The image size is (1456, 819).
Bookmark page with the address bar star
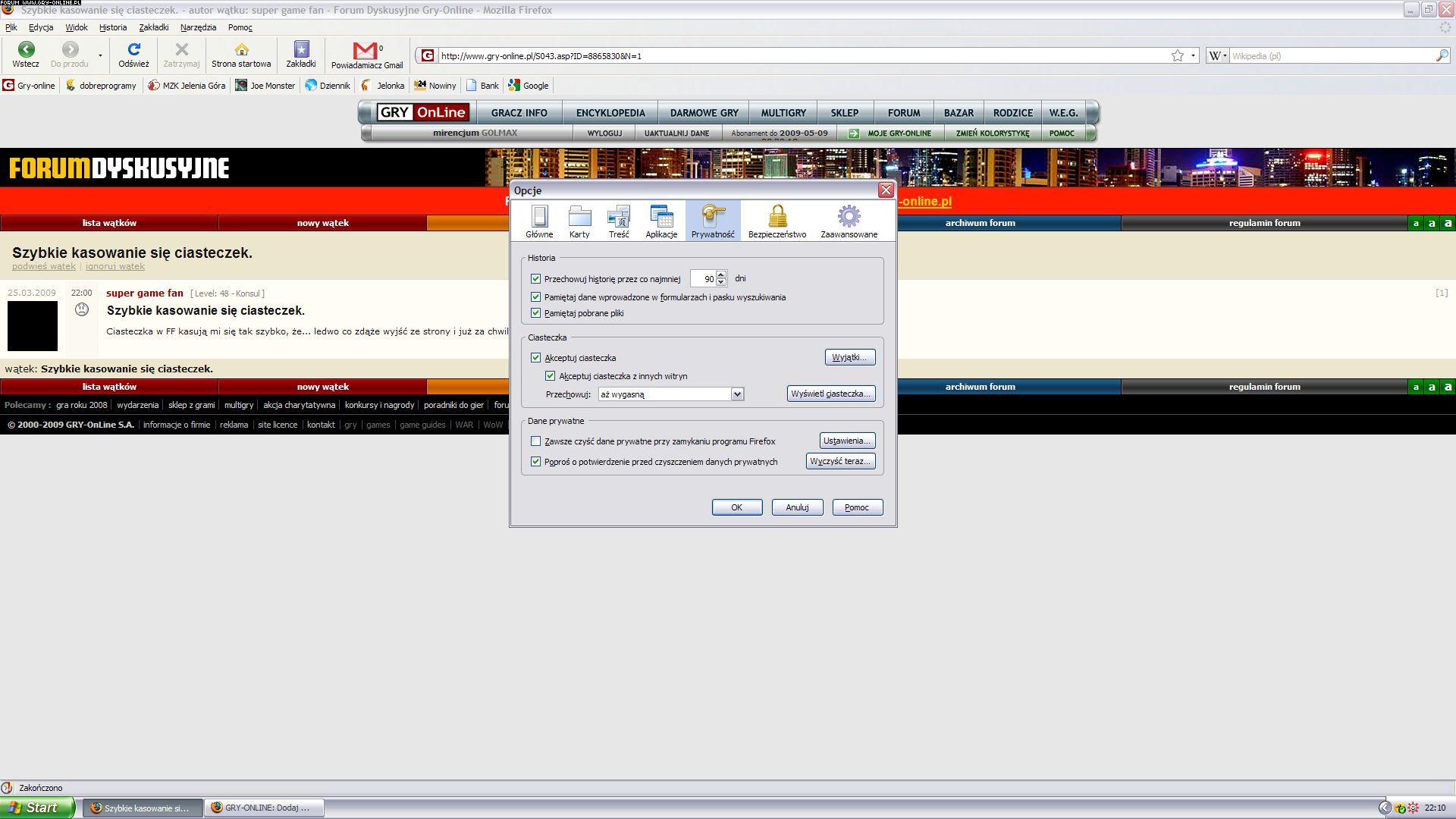click(x=1177, y=55)
